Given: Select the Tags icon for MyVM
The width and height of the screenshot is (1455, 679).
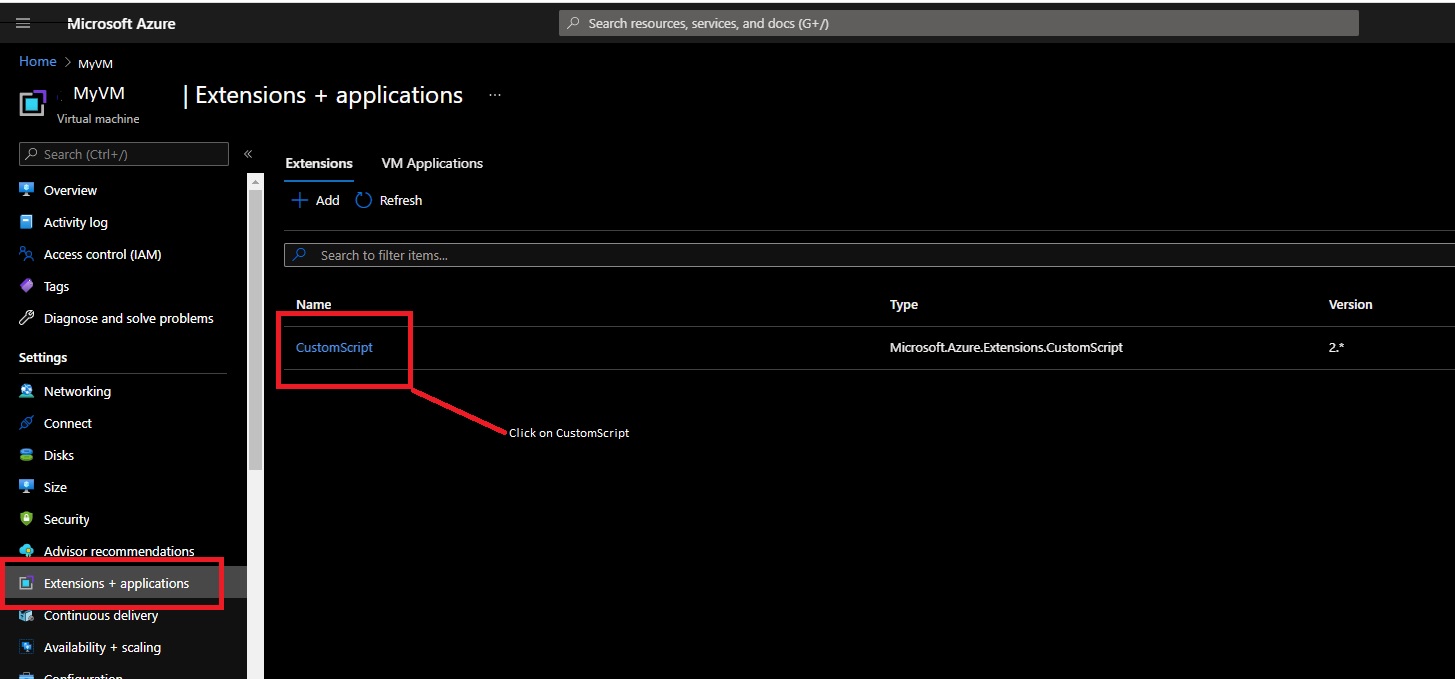Looking at the screenshot, I should pyautogui.click(x=28, y=286).
